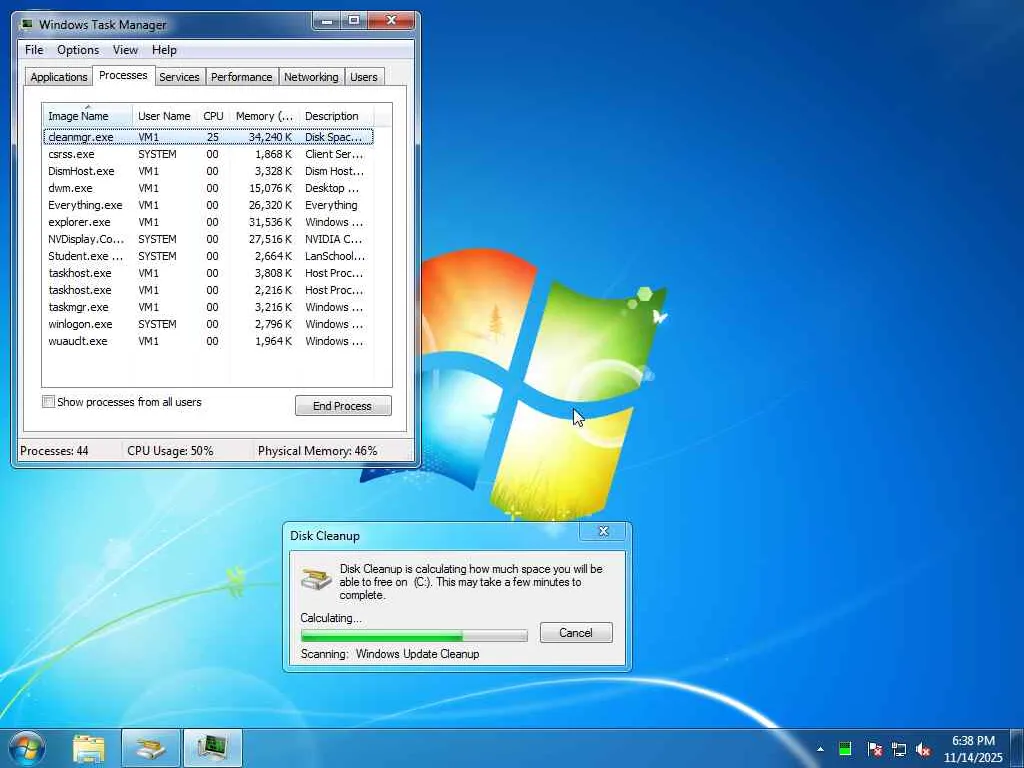This screenshot has width=1024, height=768.
Task: Select the Everything.exe process
Action: tap(208, 205)
